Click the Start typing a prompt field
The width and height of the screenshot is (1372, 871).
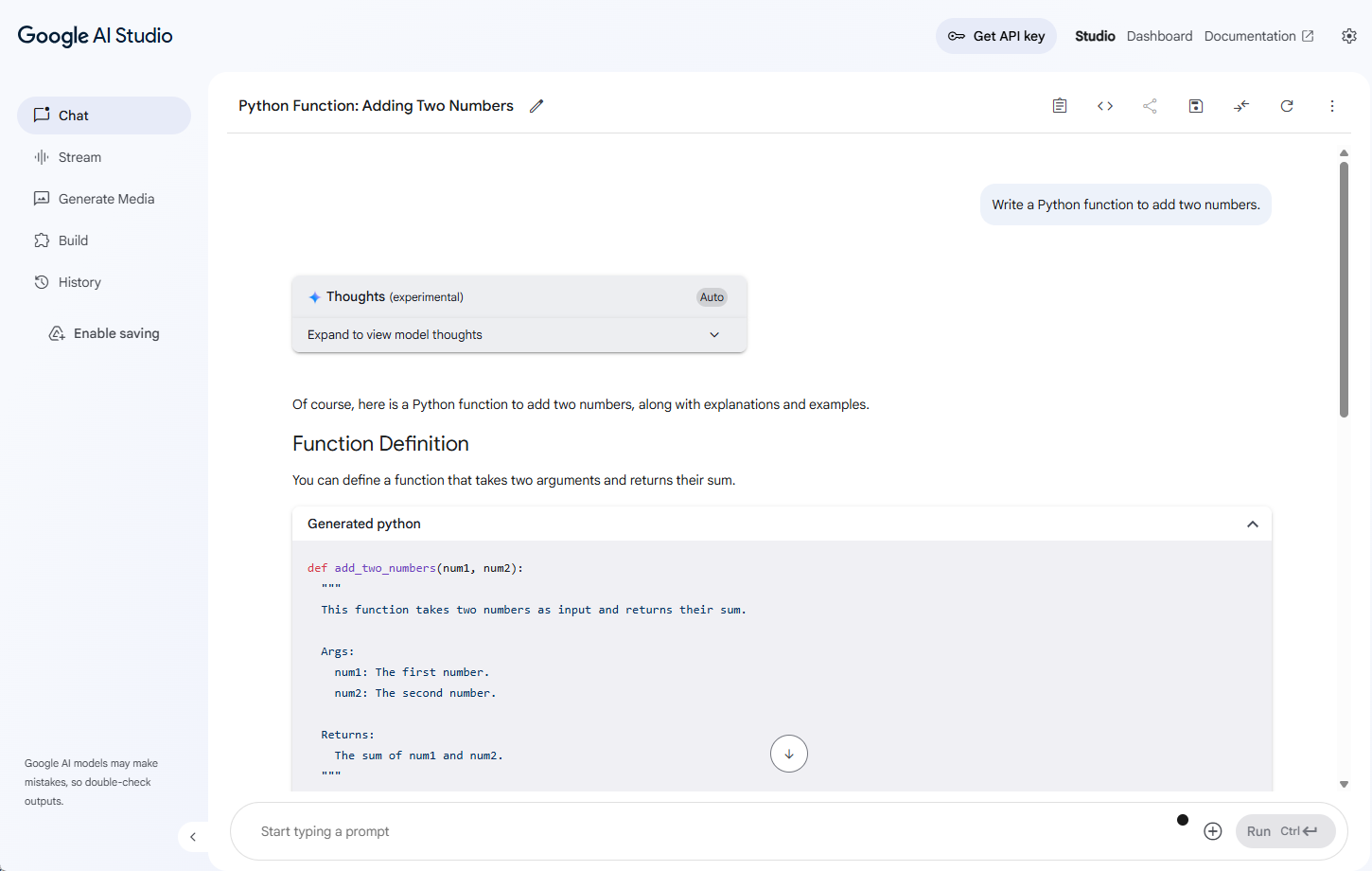click(710, 831)
